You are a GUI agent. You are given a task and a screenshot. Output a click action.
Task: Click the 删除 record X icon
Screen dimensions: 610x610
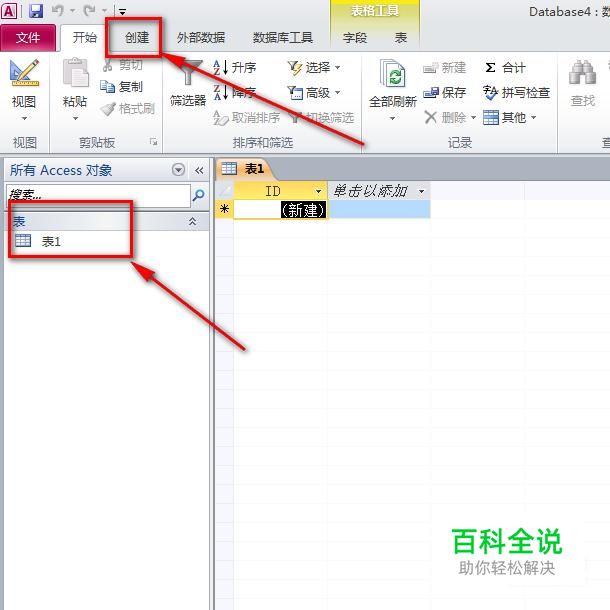(430, 117)
